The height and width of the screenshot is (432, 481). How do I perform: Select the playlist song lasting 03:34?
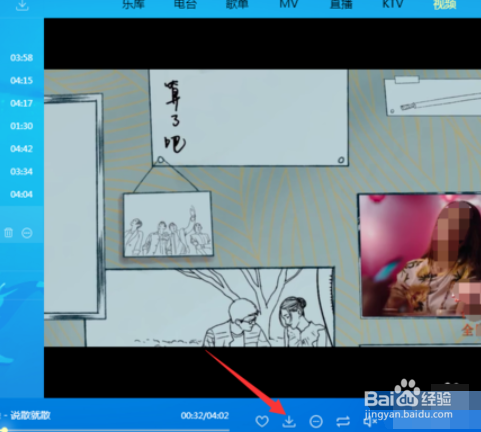[x=21, y=172]
